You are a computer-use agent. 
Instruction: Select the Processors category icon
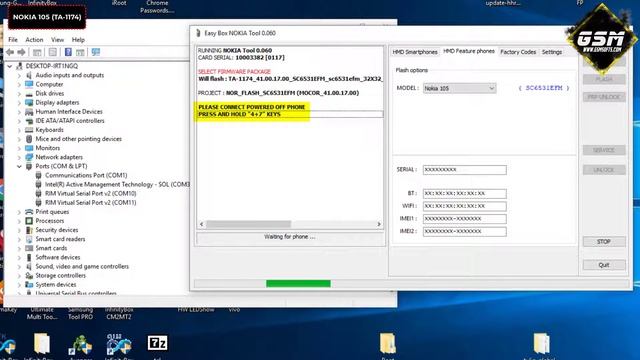click(29, 221)
